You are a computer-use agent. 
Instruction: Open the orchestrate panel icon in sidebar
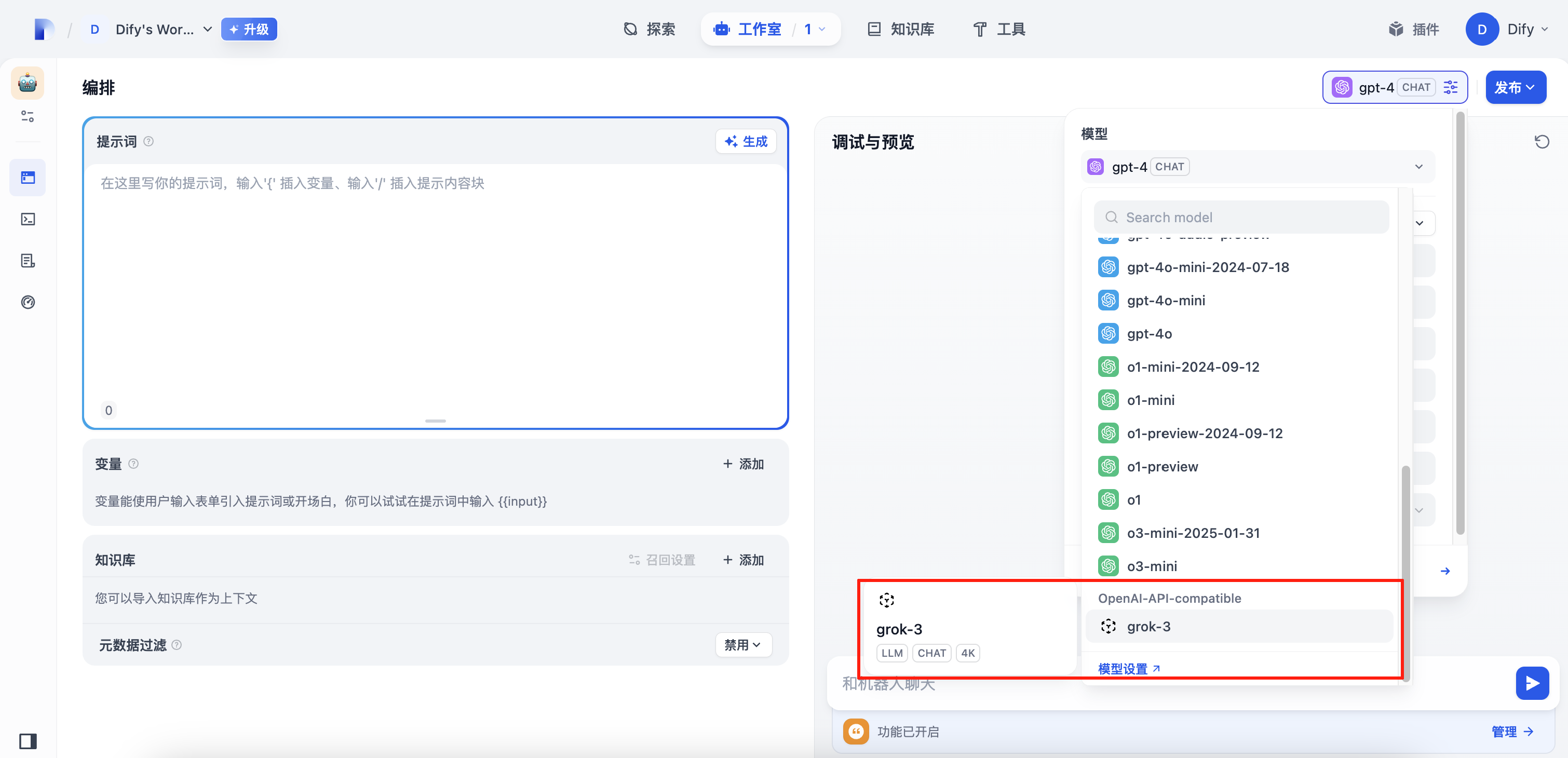point(28,177)
